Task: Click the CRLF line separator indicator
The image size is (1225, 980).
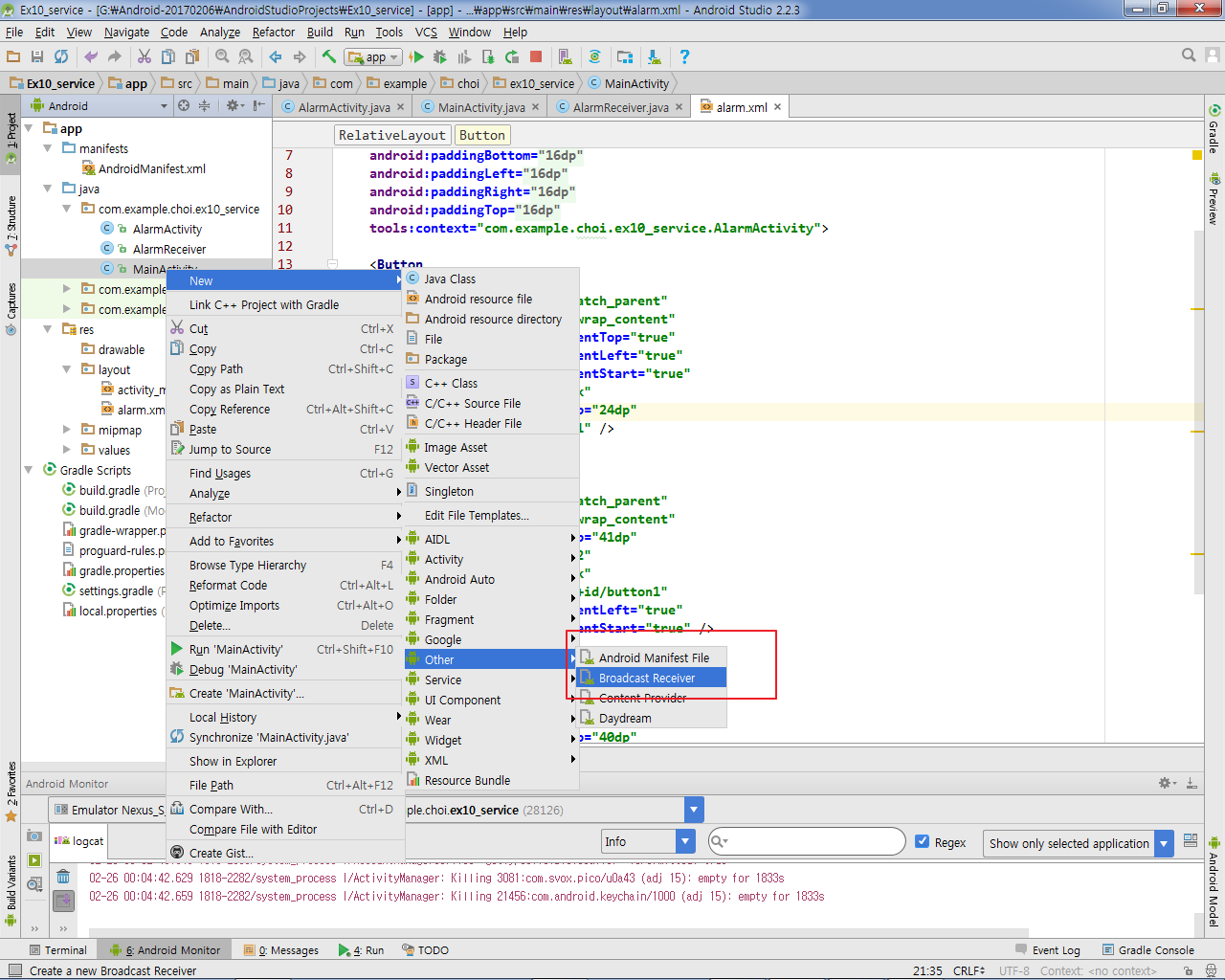Action: click(969, 970)
